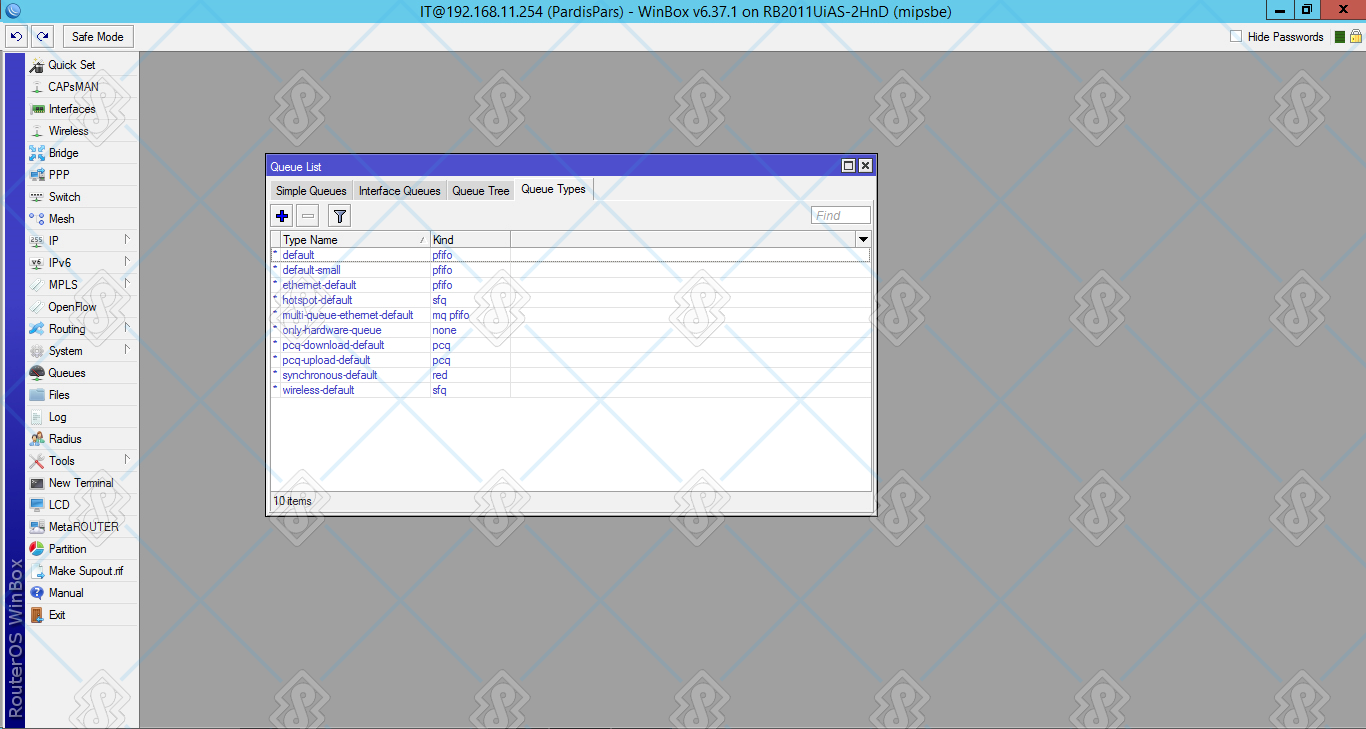Select the Queue Types tab
This screenshot has width=1366, height=729.
(x=554, y=189)
